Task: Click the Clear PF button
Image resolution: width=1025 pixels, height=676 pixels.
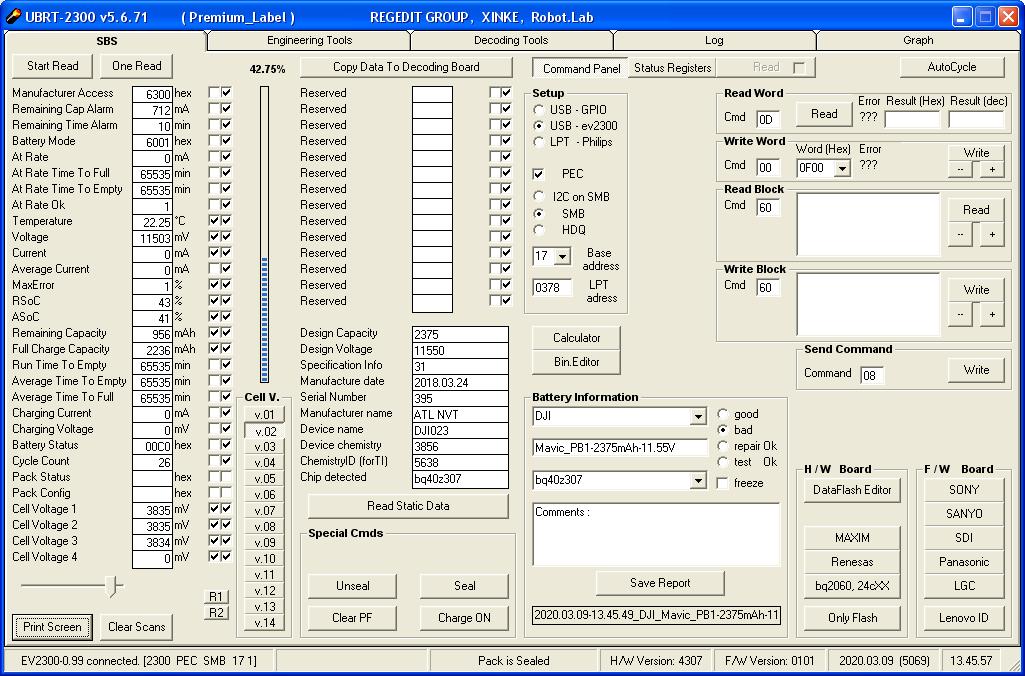Action: coord(352,618)
